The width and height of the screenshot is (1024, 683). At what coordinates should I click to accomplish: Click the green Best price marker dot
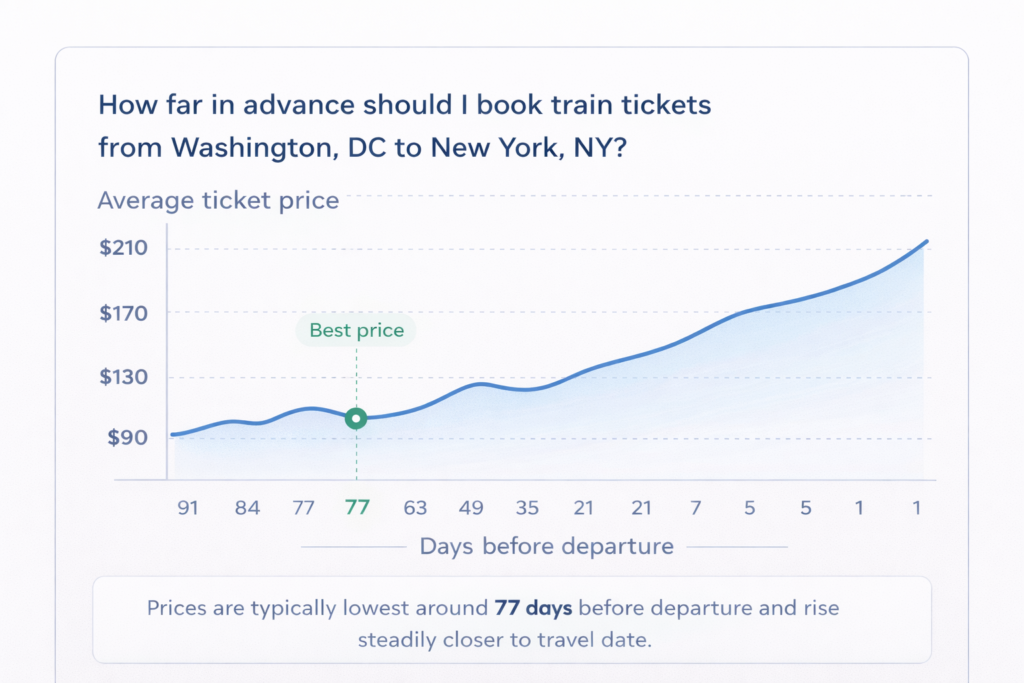click(x=355, y=419)
